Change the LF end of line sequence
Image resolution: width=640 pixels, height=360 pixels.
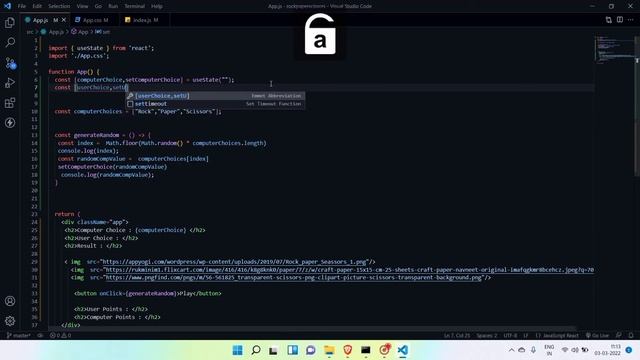pyautogui.click(x=526, y=336)
